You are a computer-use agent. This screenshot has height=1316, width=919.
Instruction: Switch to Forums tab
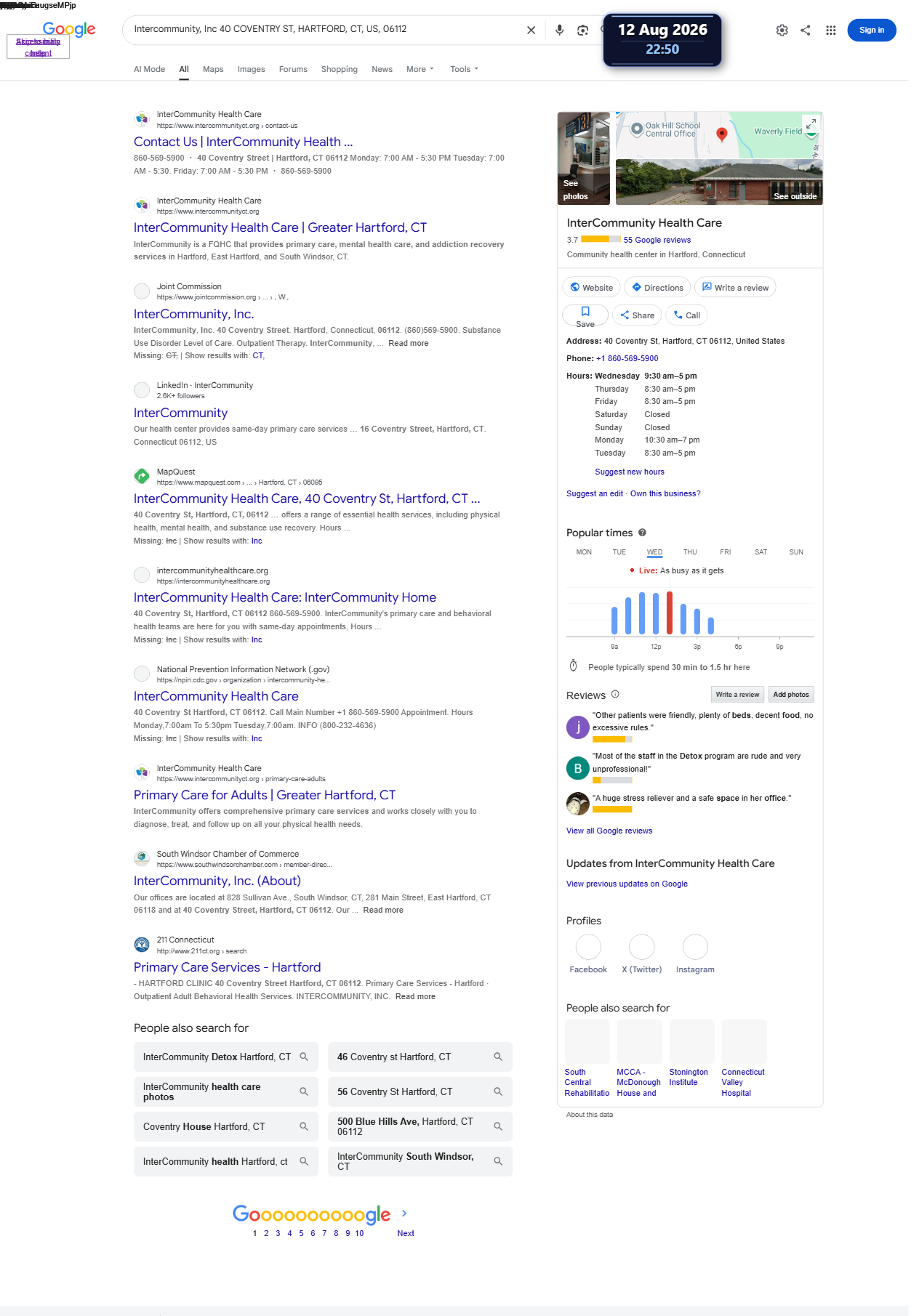pyautogui.click(x=293, y=69)
